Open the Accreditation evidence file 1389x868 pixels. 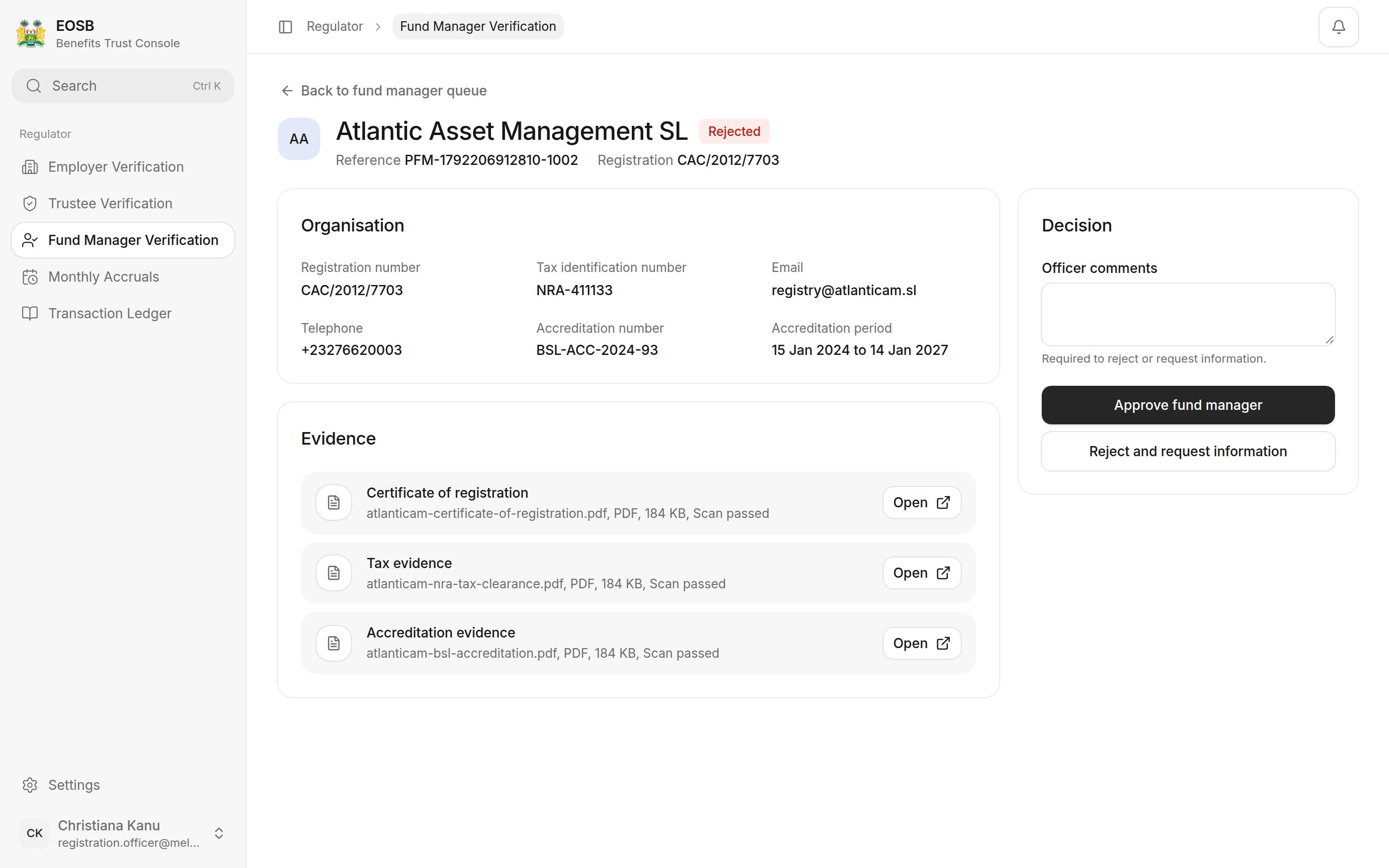922,643
